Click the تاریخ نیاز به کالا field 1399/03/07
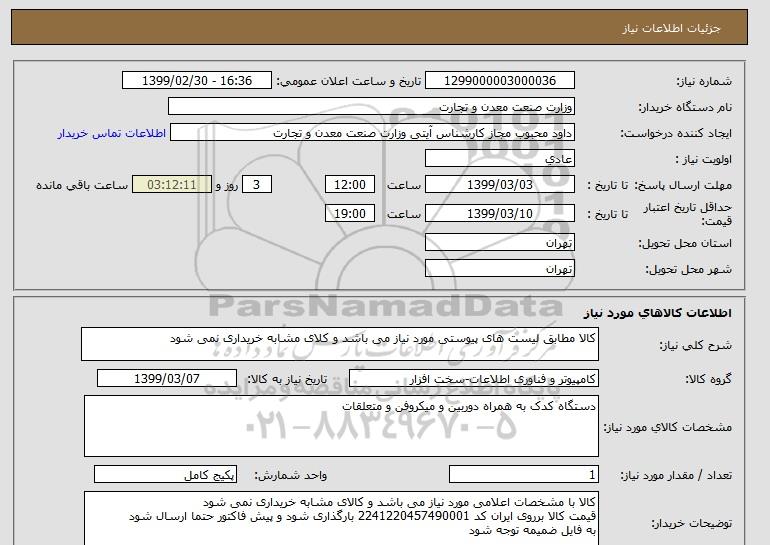The image size is (770, 545). coord(167,379)
